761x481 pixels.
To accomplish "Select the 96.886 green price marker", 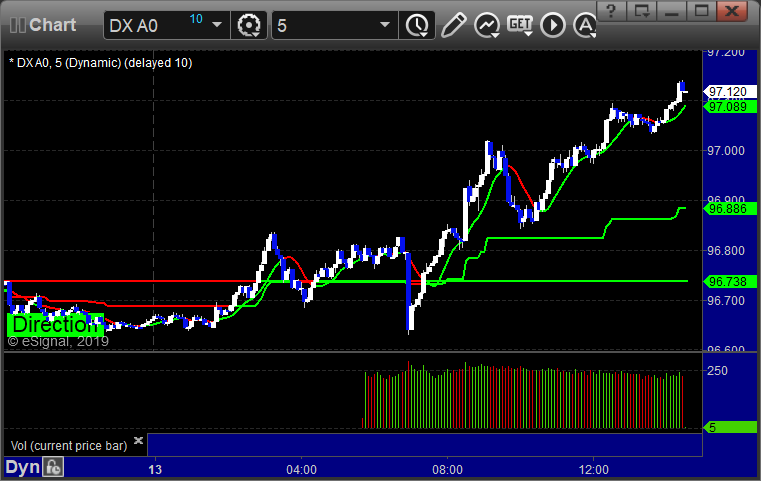I will [x=730, y=209].
